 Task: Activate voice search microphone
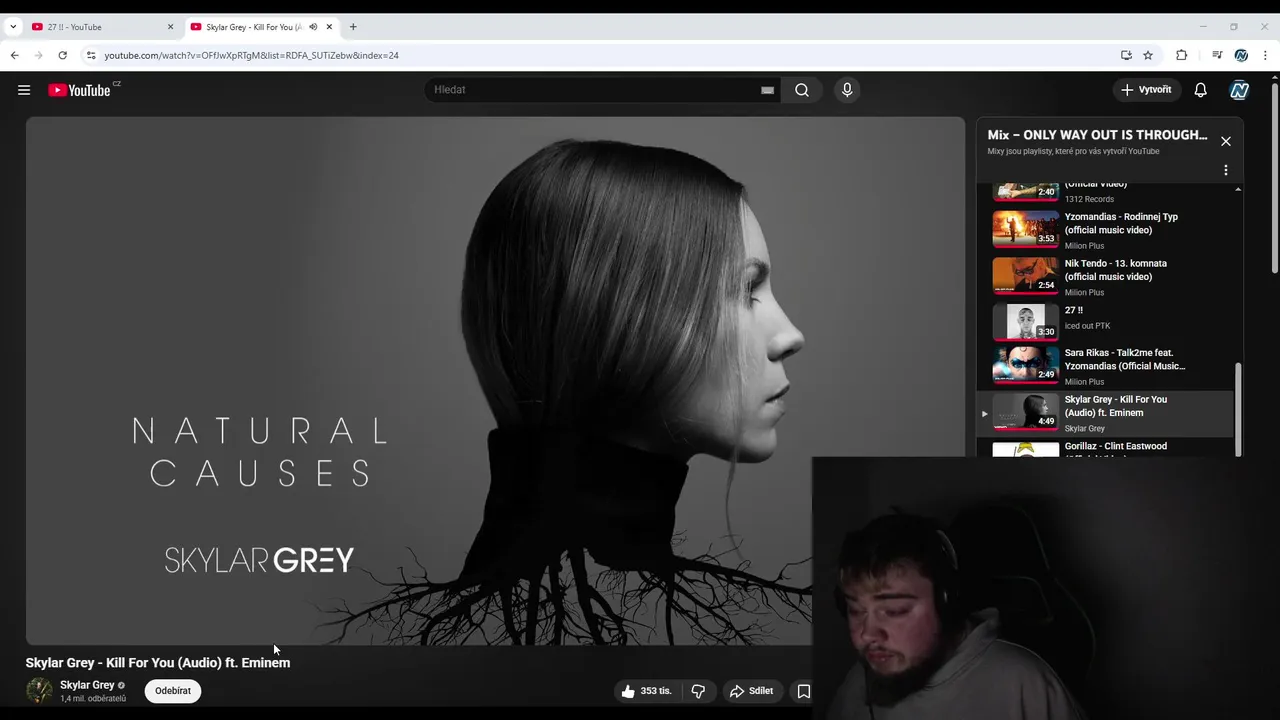click(x=847, y=90)
